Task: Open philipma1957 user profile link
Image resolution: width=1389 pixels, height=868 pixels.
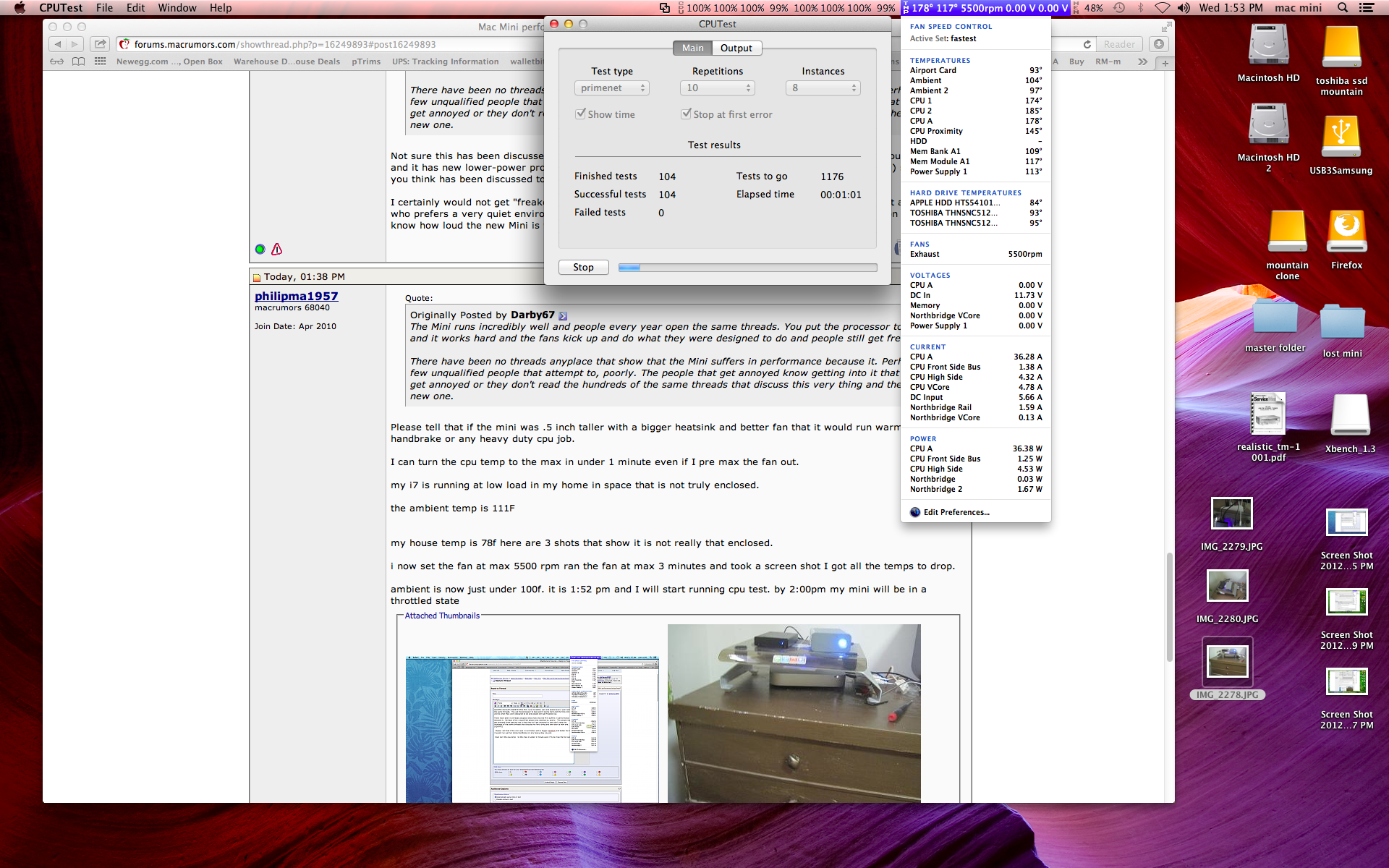Action: pyautogui.click(x=296, y=296)
